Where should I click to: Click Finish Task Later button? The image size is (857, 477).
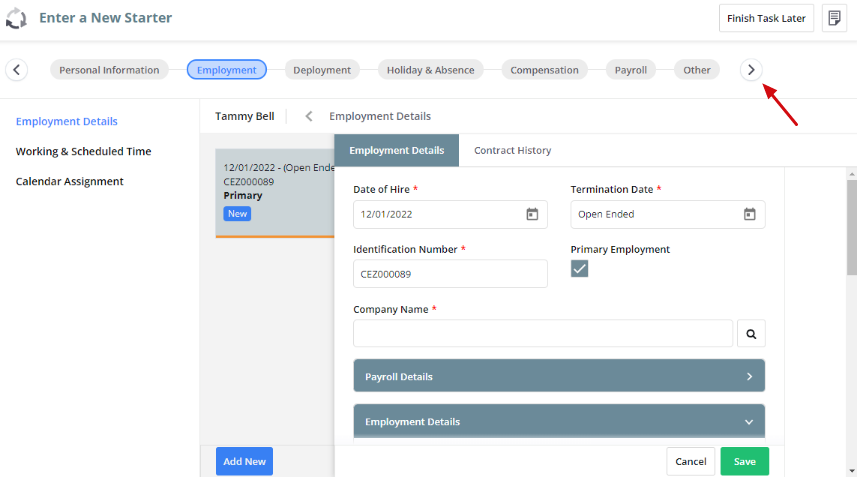(x=766, y=18)
